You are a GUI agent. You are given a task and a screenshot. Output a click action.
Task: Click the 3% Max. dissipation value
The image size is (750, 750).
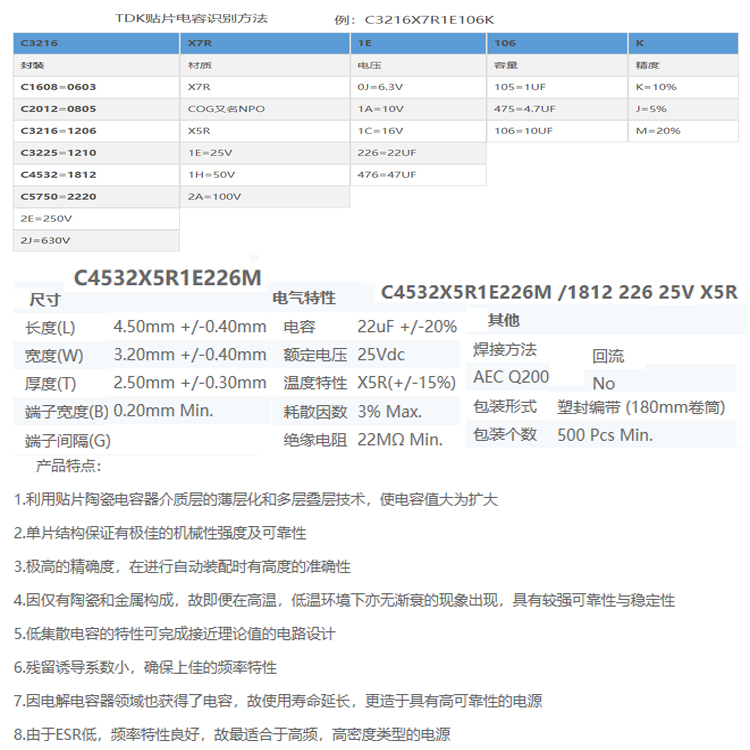coord(389,411)
